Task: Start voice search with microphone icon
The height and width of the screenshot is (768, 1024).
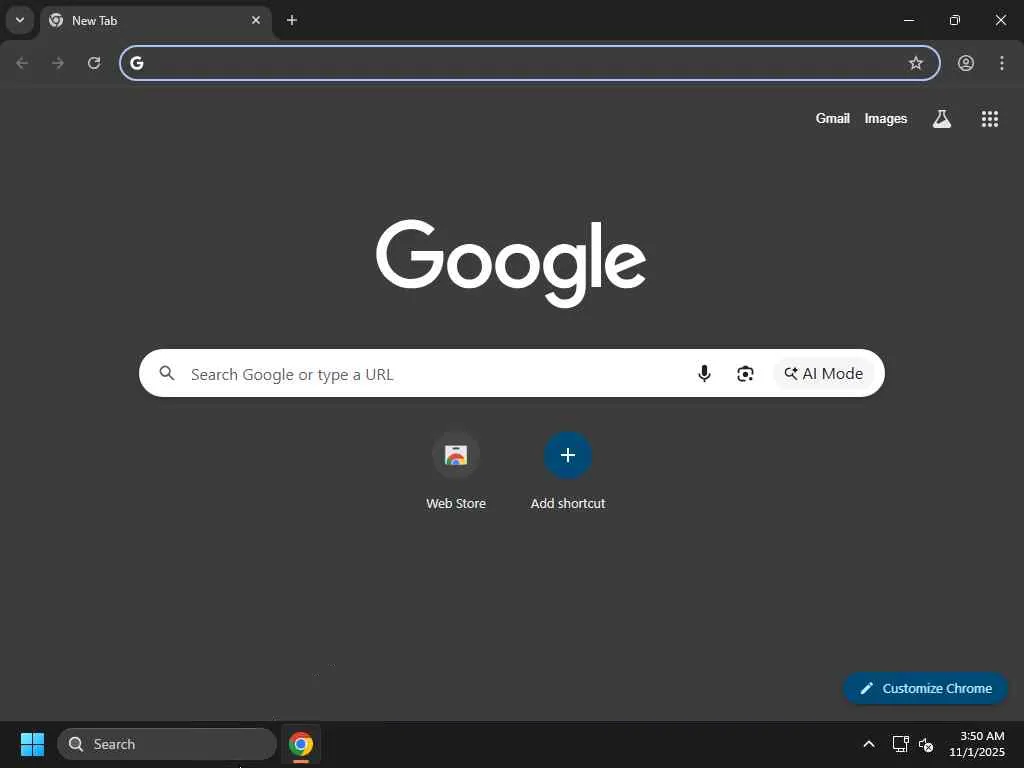Action: click(704, 374)
